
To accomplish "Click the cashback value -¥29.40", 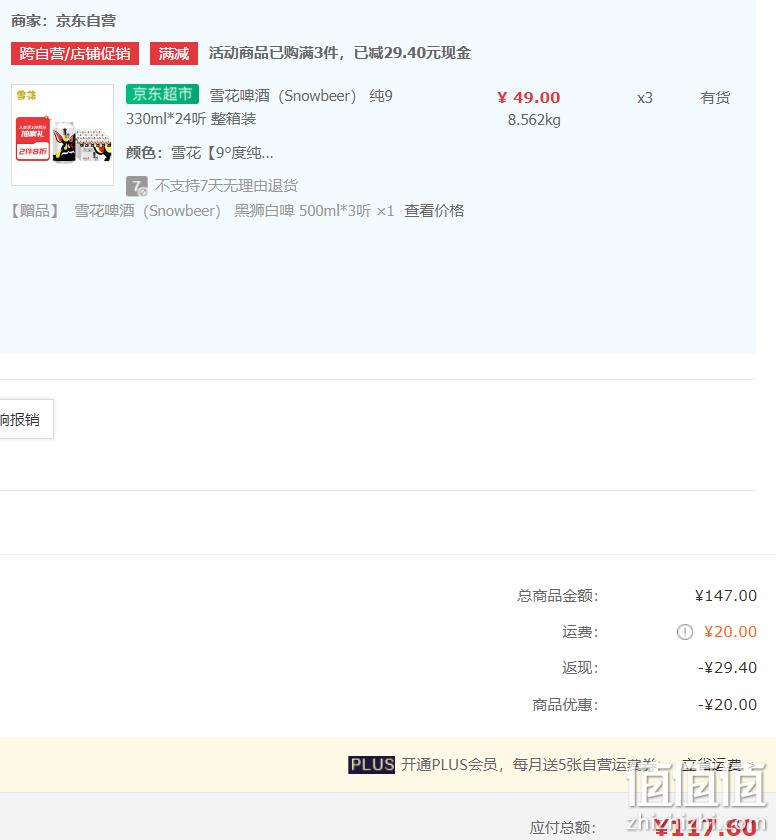I will (x=727, y=668).
